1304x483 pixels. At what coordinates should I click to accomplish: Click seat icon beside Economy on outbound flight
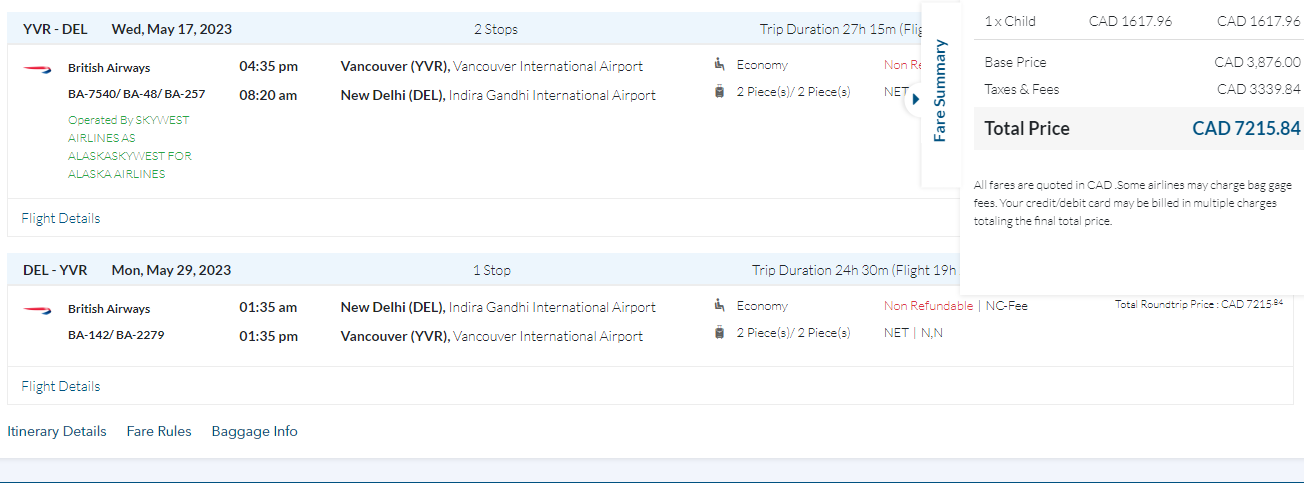(720, 65)
